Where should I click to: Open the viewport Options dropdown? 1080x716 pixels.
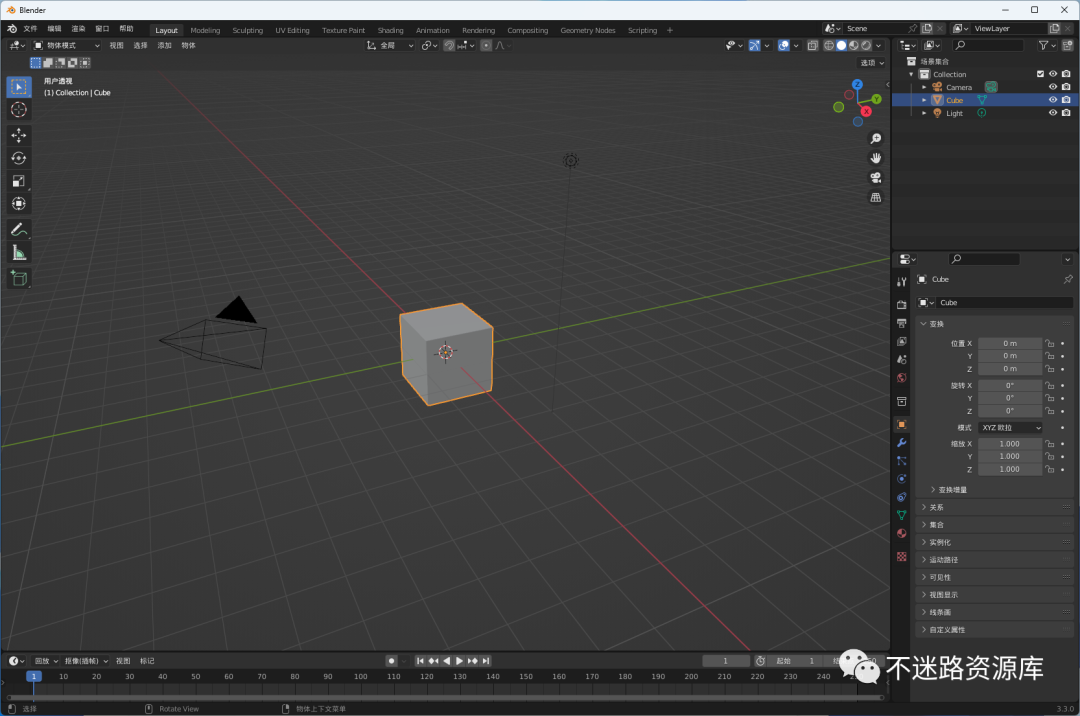(872, 63)
